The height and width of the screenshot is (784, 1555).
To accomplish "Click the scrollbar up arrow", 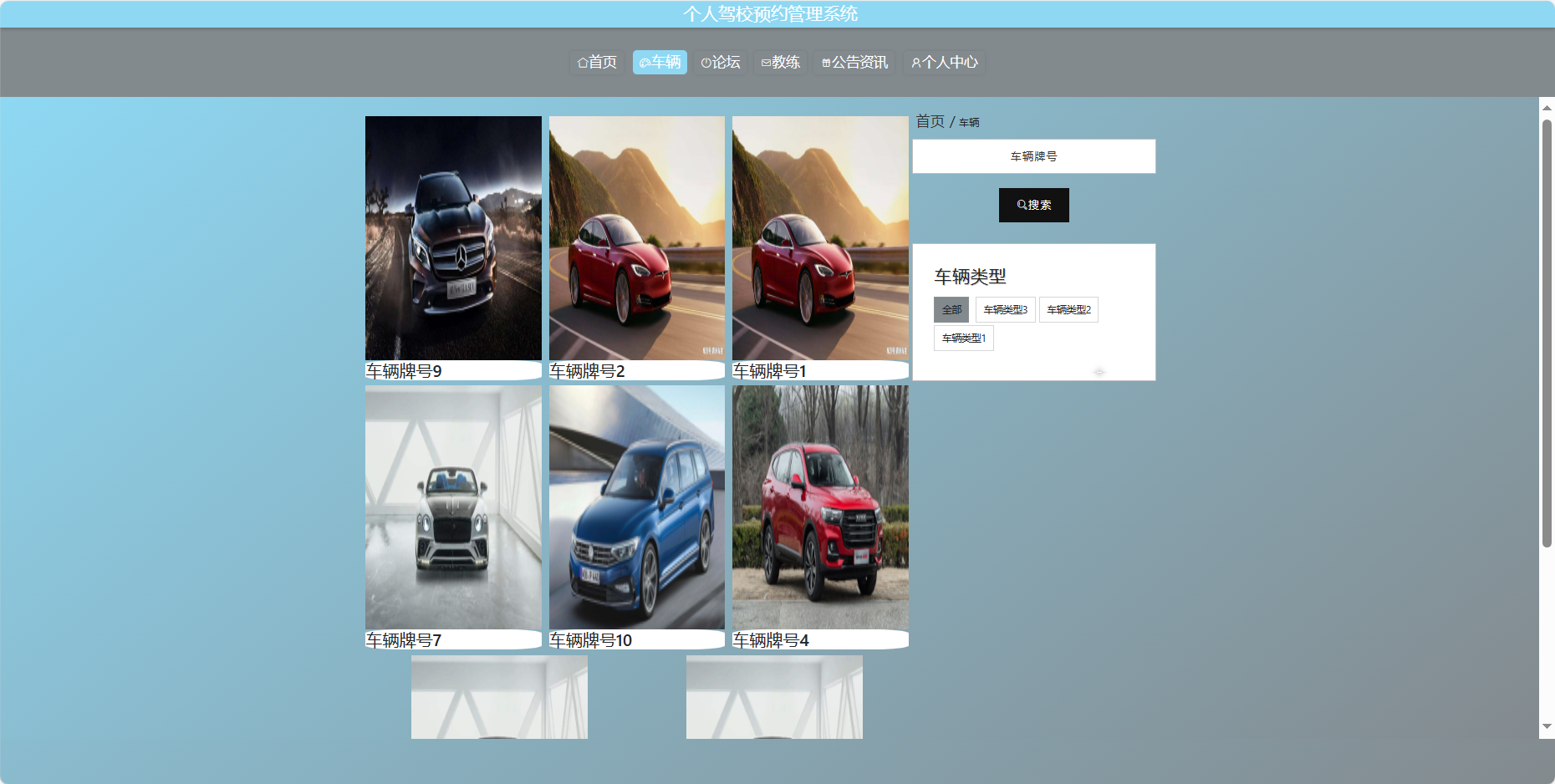I will coord(1547,107).
